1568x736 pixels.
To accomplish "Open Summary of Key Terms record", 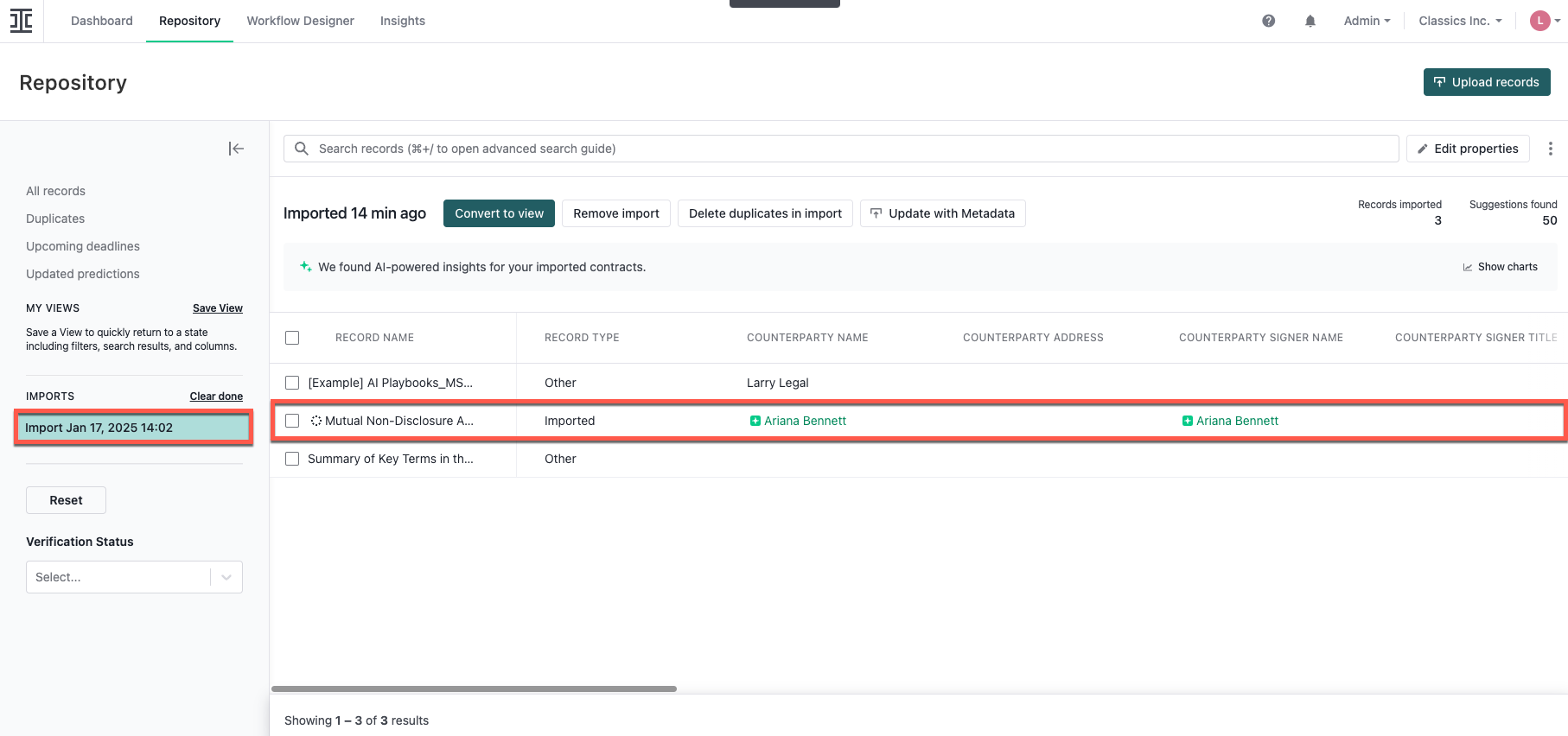I will click(390, 459).
